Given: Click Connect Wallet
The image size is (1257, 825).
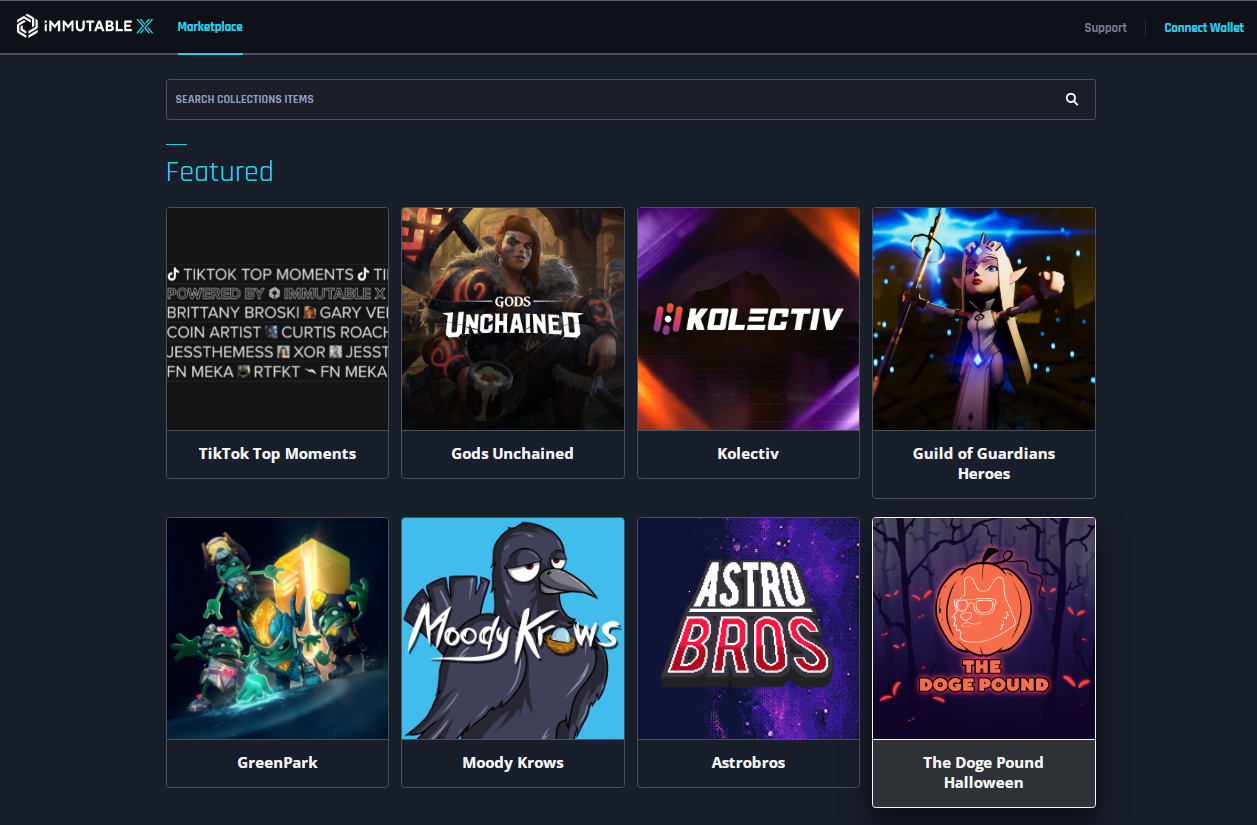Looking at the screenshot, I should [1204, 28].
